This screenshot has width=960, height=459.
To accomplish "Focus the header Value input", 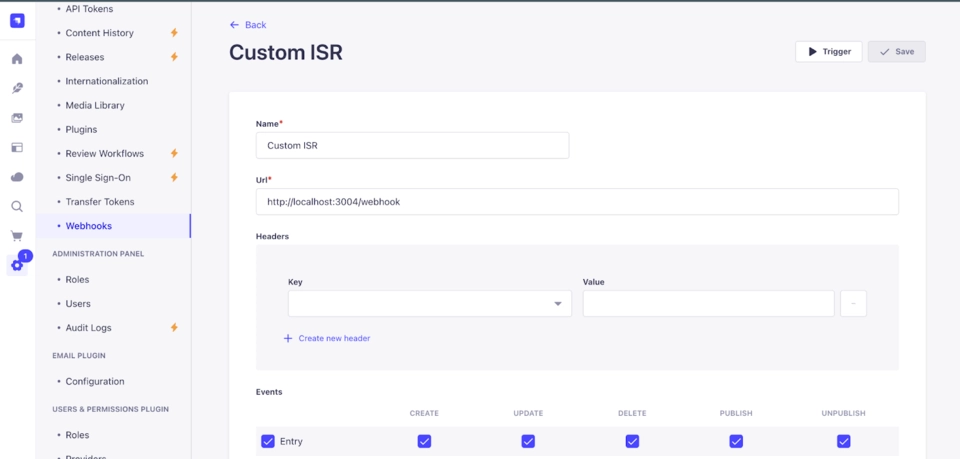I will pos(708,304).
